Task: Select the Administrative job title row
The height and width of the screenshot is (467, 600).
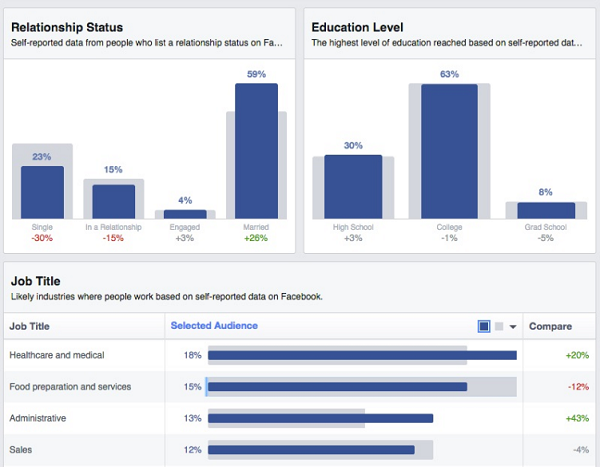Action: pos(300,418)
